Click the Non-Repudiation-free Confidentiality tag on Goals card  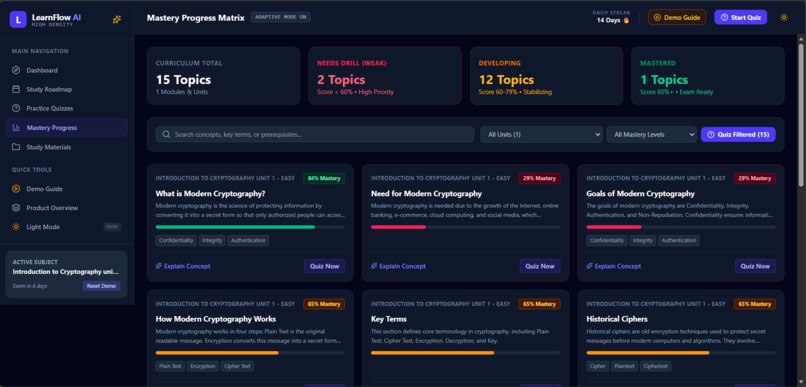tap(607, 240)
